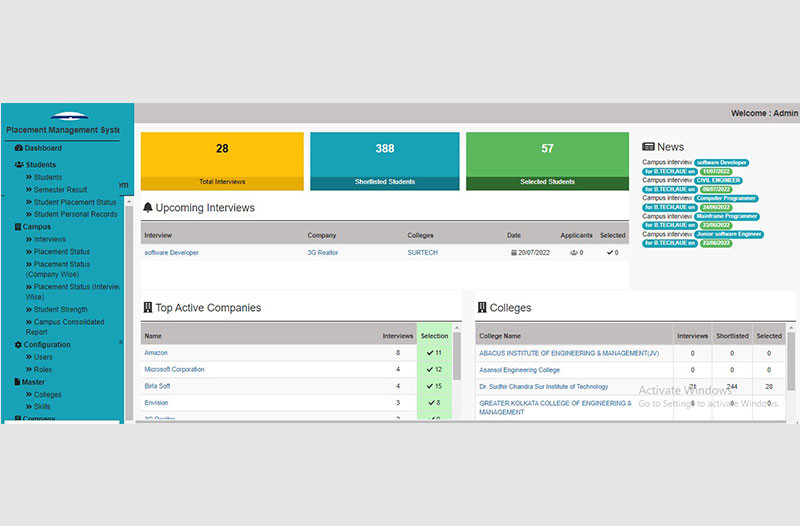Click the Dashboard gauge icon in sidebar
Viewport: 800px width, 526px height.
(x=18, y=148)
